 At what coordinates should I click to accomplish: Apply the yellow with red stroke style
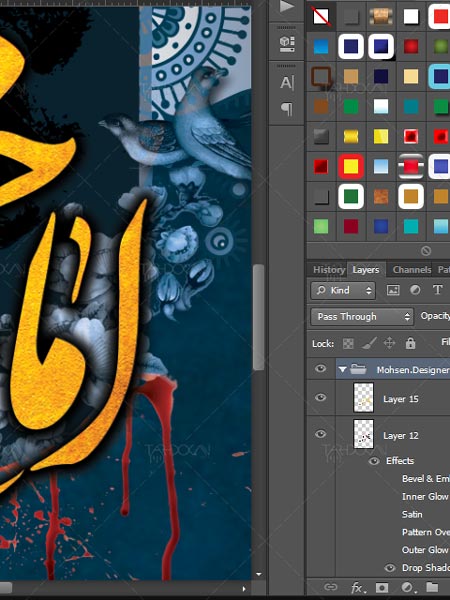pos(351,167)
